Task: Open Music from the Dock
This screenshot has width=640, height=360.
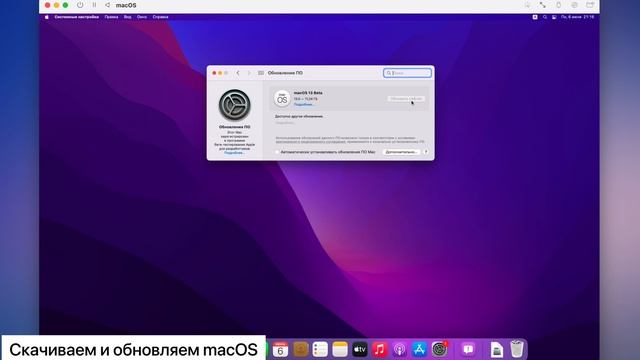Action: tap(380, 349)
